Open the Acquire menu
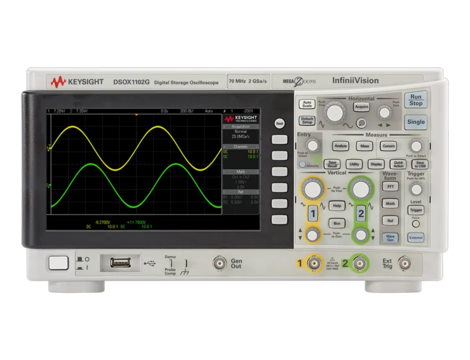 (x=361, y=107)
